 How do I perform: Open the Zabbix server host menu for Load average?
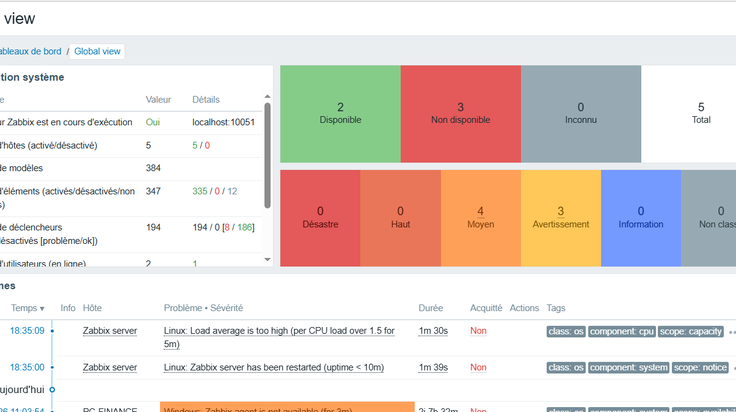(110, 330)
